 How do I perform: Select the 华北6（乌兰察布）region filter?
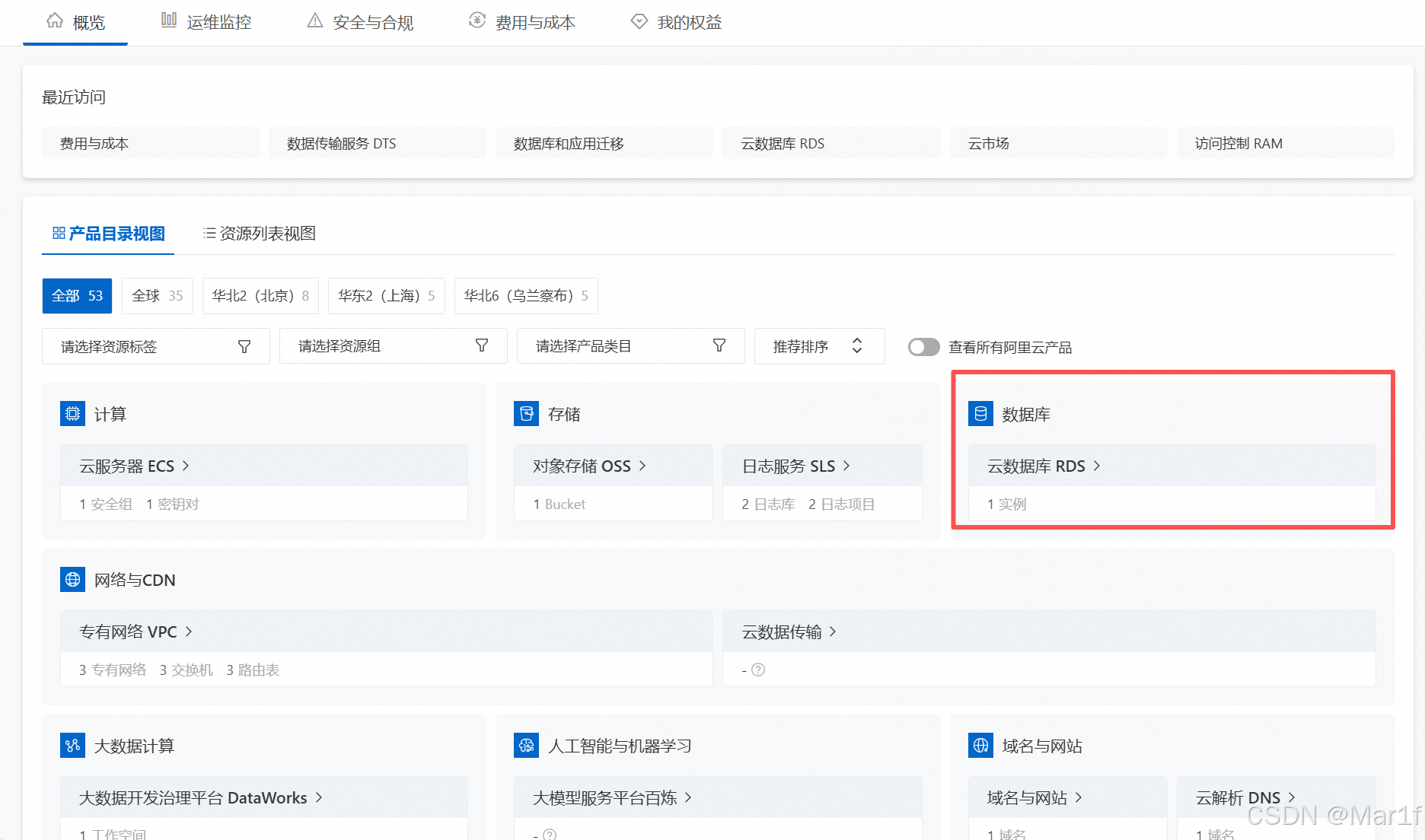coord(526,296)
